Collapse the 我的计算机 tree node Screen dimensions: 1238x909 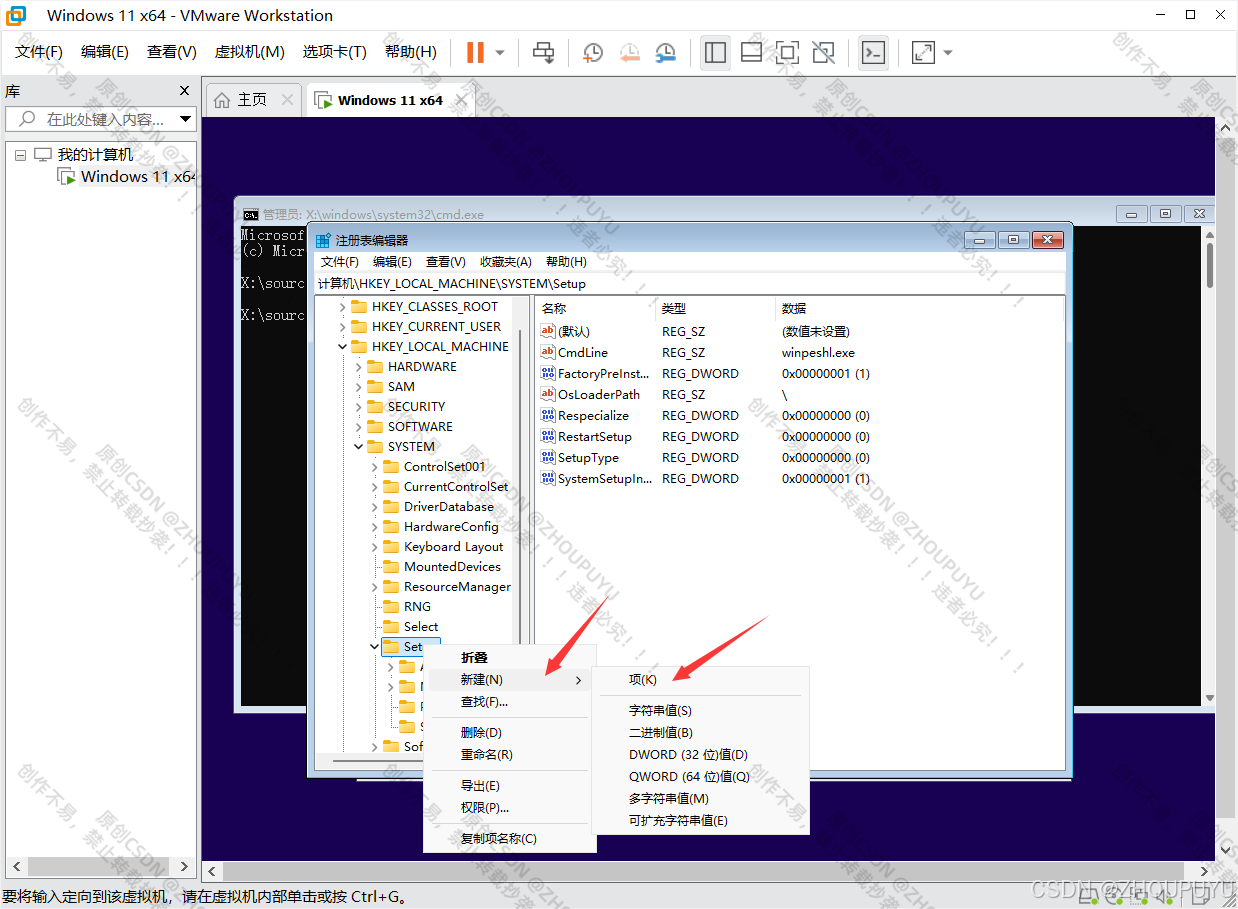(x=20, y=155)
